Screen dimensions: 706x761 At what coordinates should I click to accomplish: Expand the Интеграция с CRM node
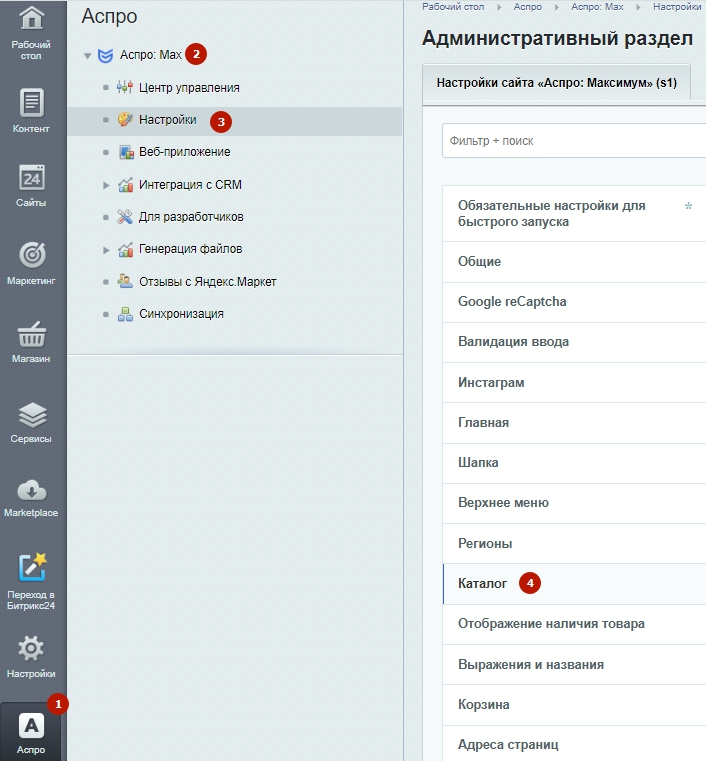pos(106,185)
